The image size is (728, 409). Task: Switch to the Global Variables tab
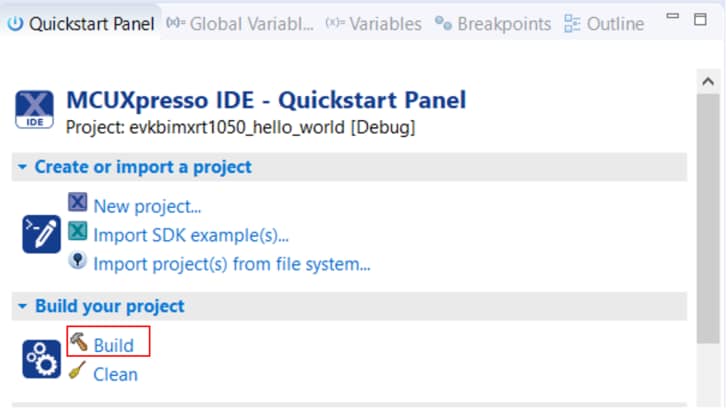pyautogui.click(x=240, y=24)
